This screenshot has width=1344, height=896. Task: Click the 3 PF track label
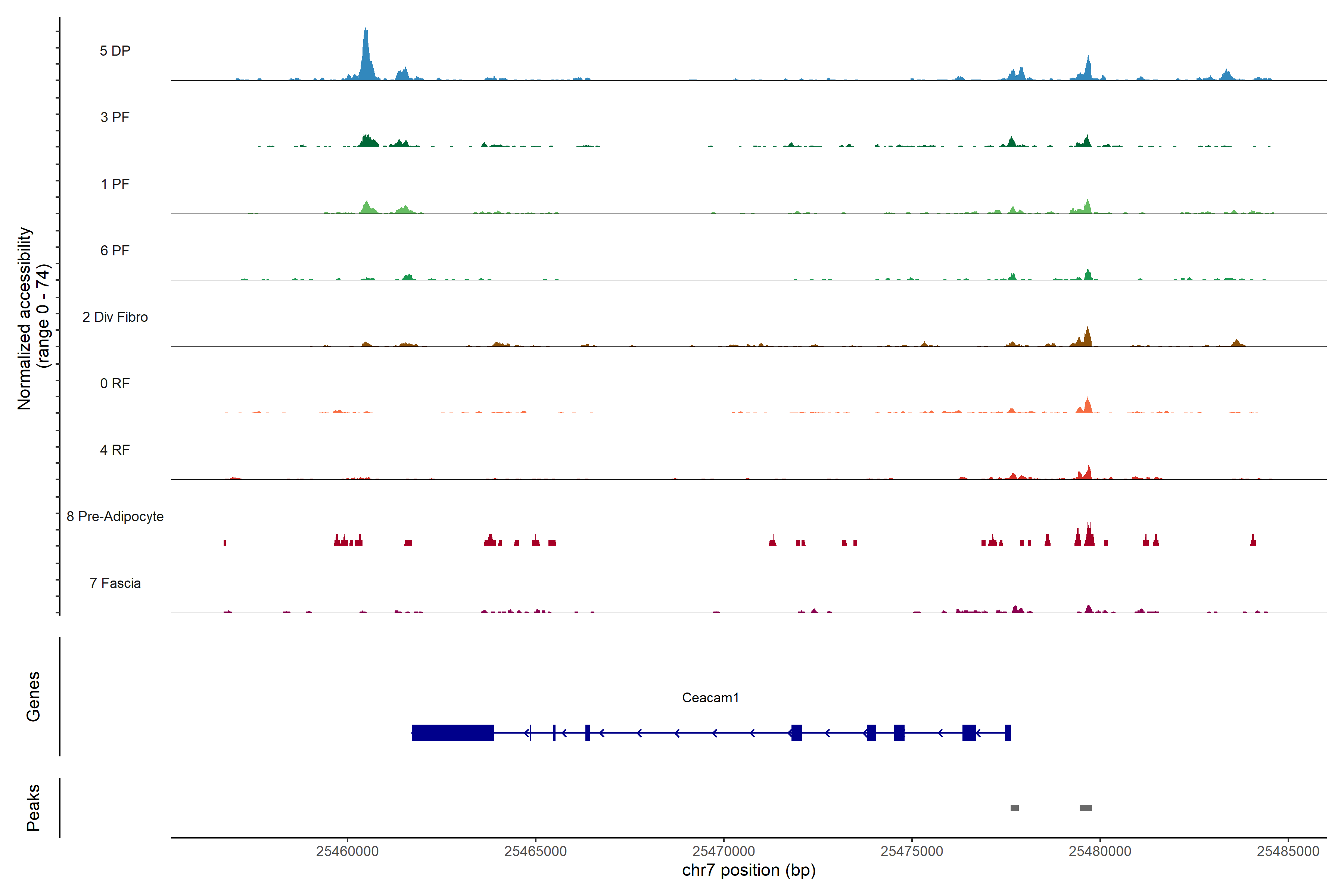click(x=115, y=117)
